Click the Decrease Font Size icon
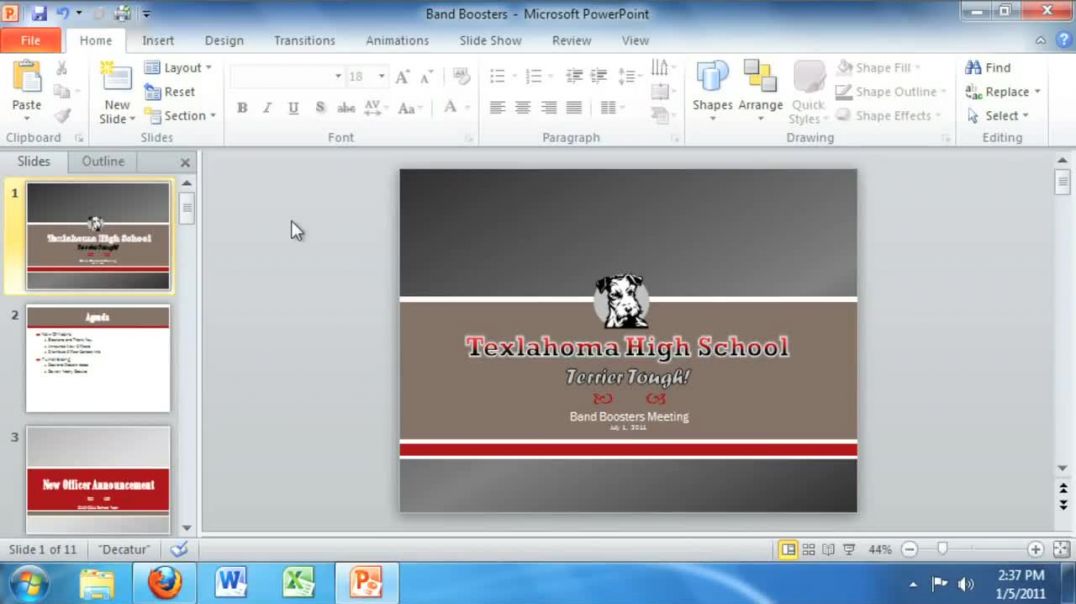Screen dimensions: 1076x604 coord(426,76)
